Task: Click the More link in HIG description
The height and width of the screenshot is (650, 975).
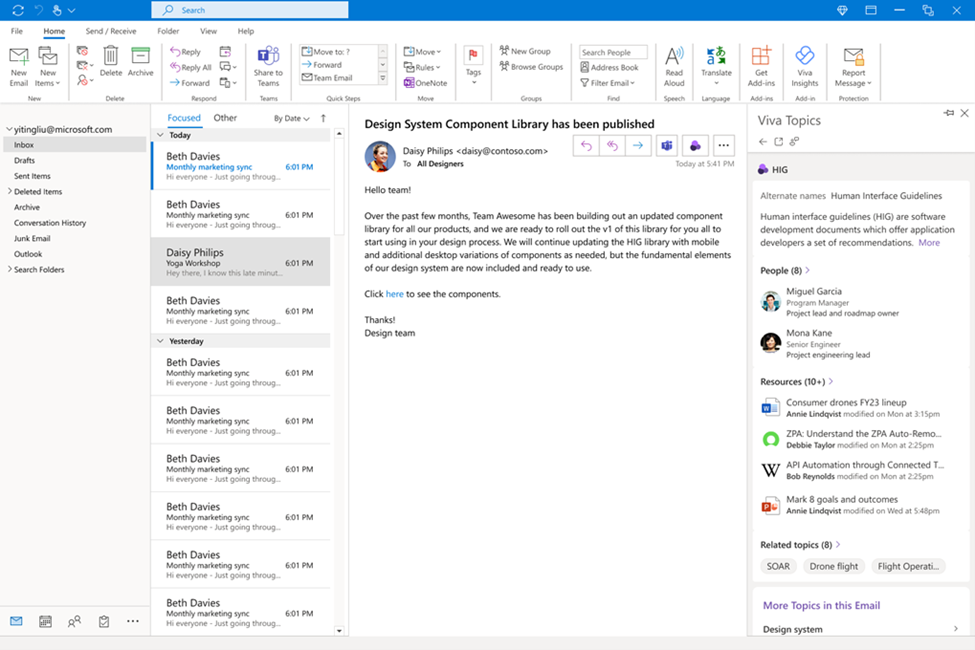Action: pyautogui.click(x=929, y=243)
